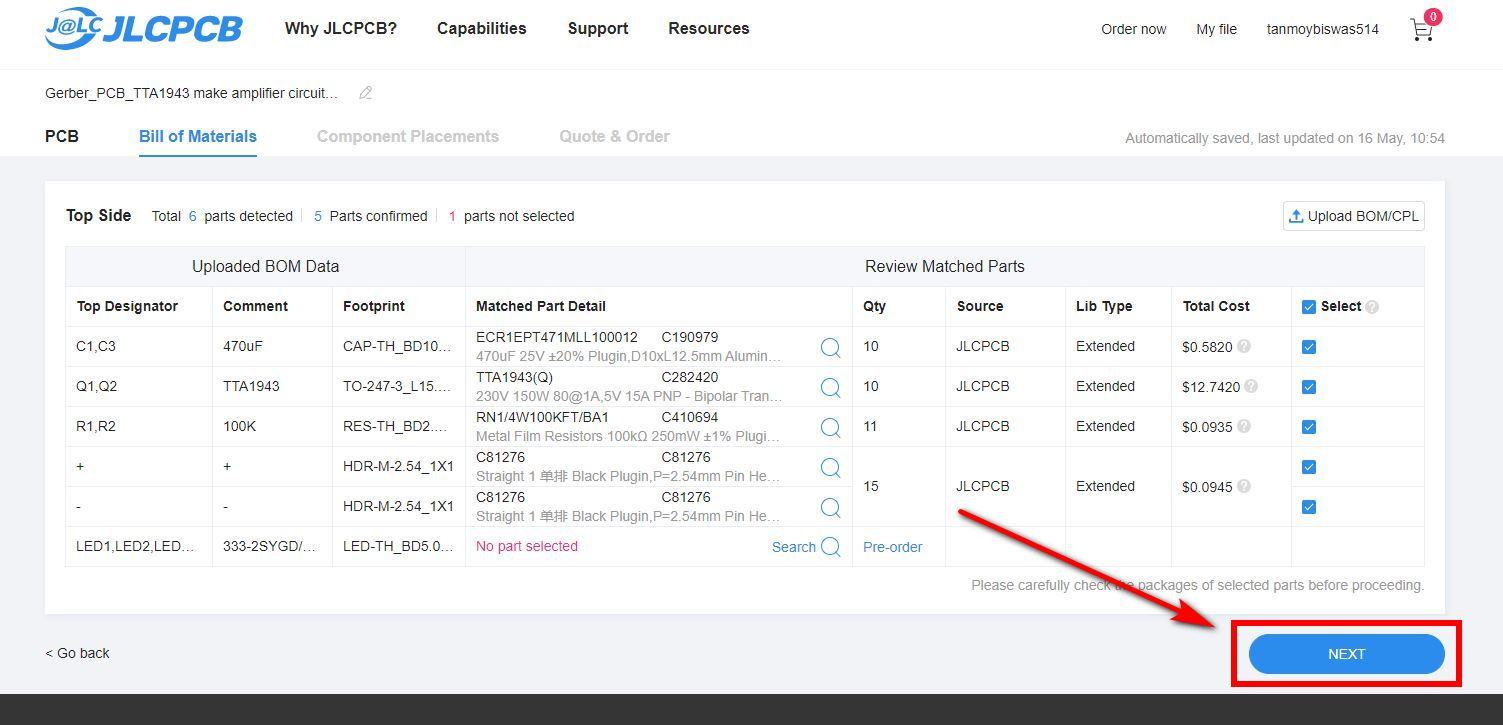Screen dimensions: 1503x725
Task: Click part number C190979
Action: tap(690, 337)
